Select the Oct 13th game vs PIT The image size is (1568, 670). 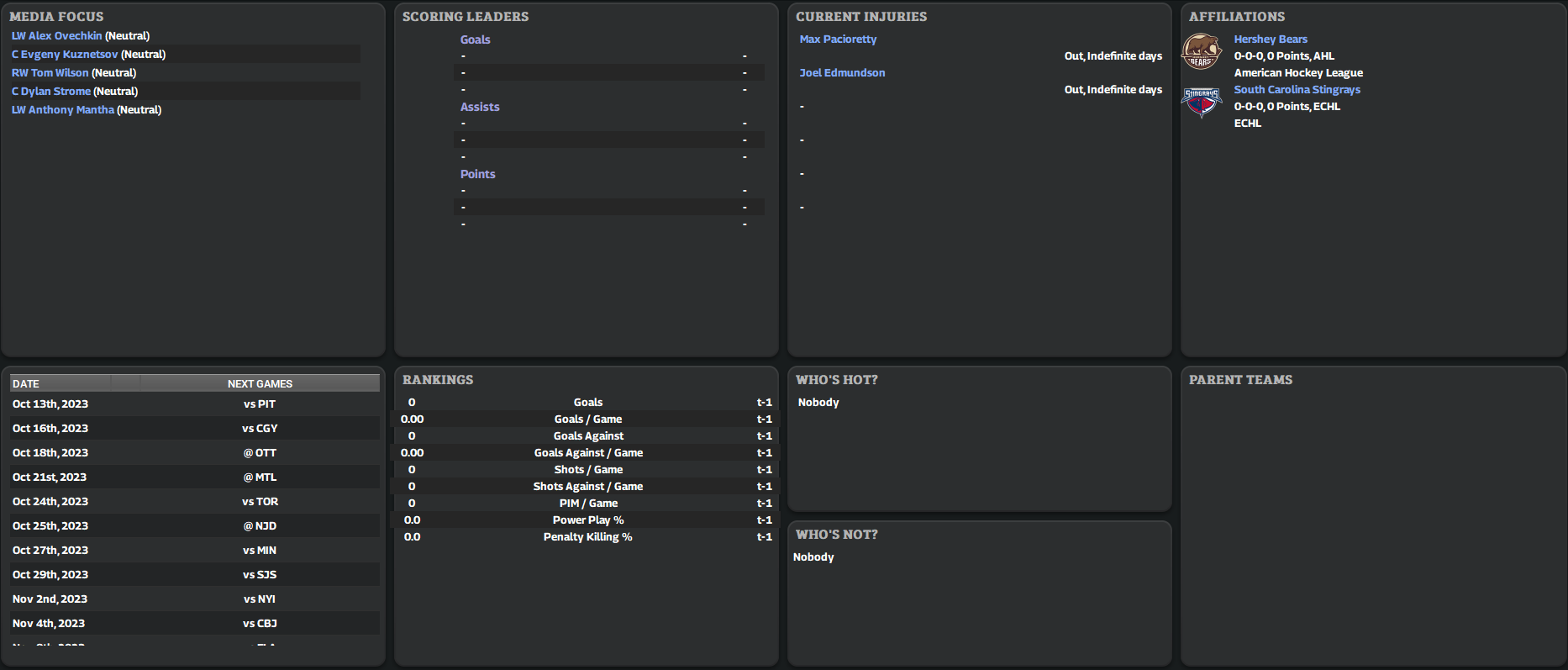coord(194,404)
